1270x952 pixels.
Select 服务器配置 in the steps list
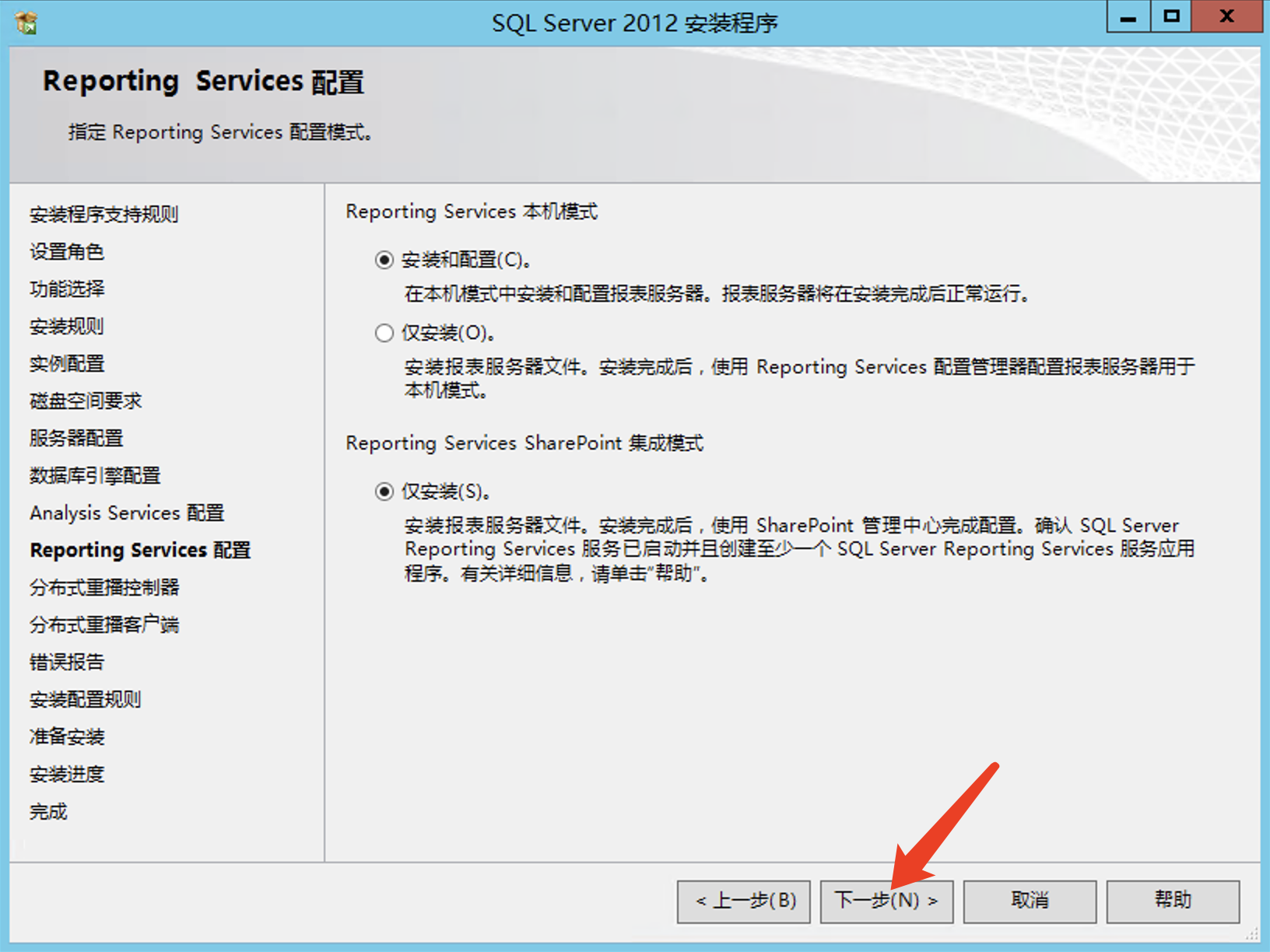[76, 439]
